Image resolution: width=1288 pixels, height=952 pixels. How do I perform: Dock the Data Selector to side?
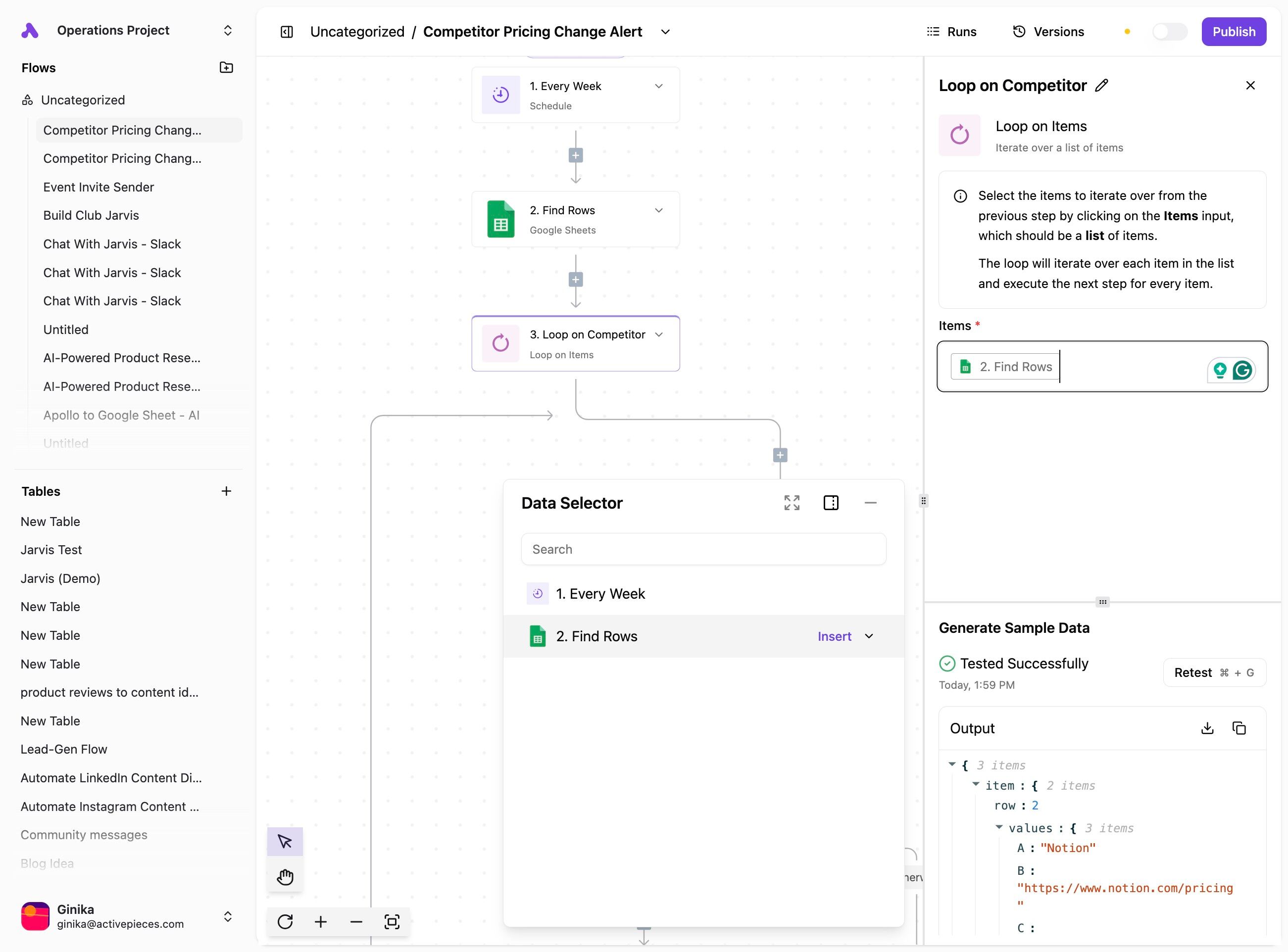point(831,503)
